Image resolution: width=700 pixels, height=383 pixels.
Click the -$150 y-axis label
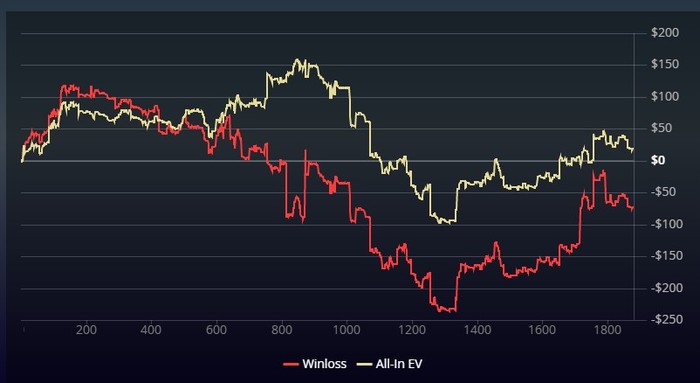point(665,256)
